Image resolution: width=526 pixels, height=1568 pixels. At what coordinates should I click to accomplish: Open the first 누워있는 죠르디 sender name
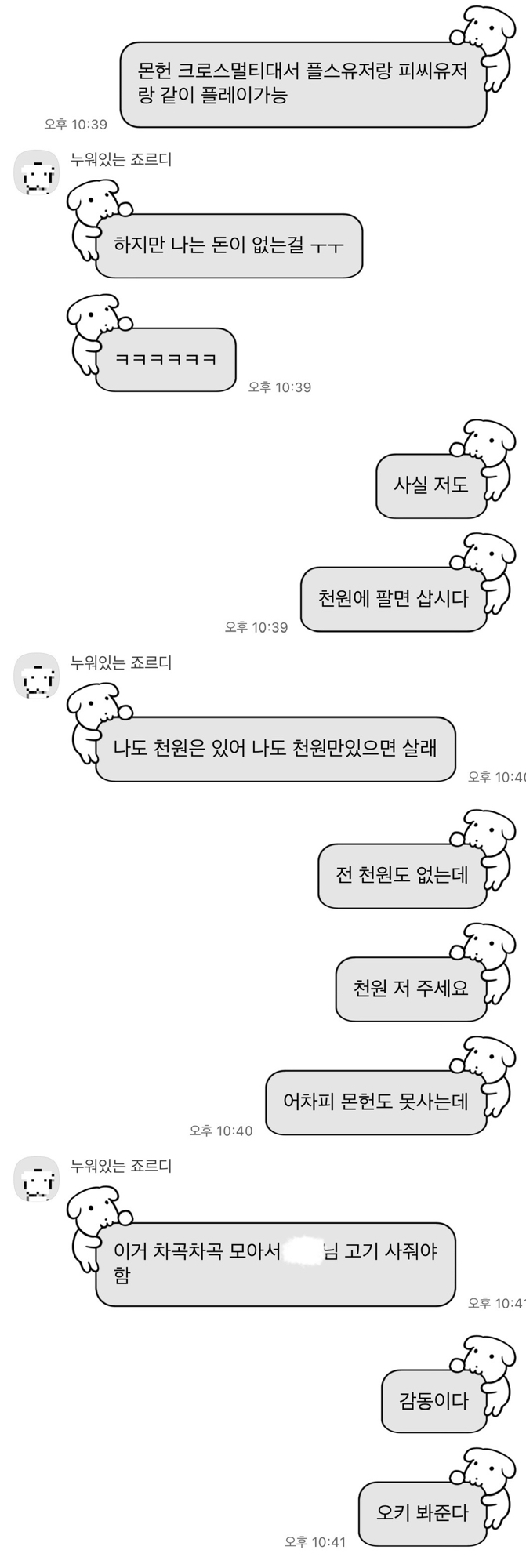121,160
